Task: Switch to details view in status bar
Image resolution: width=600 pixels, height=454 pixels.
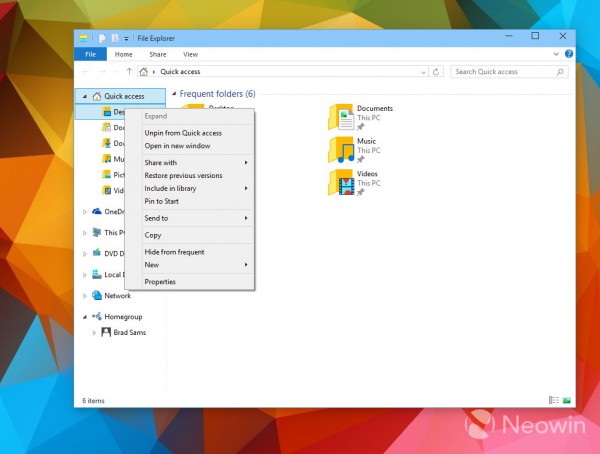Action: (x=553, y=400)
